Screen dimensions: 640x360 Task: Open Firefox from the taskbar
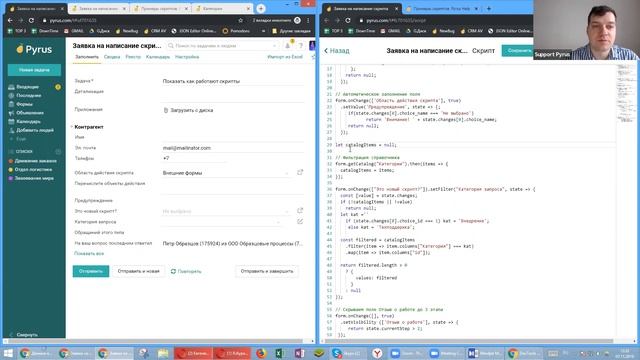[x=260, y=353]
